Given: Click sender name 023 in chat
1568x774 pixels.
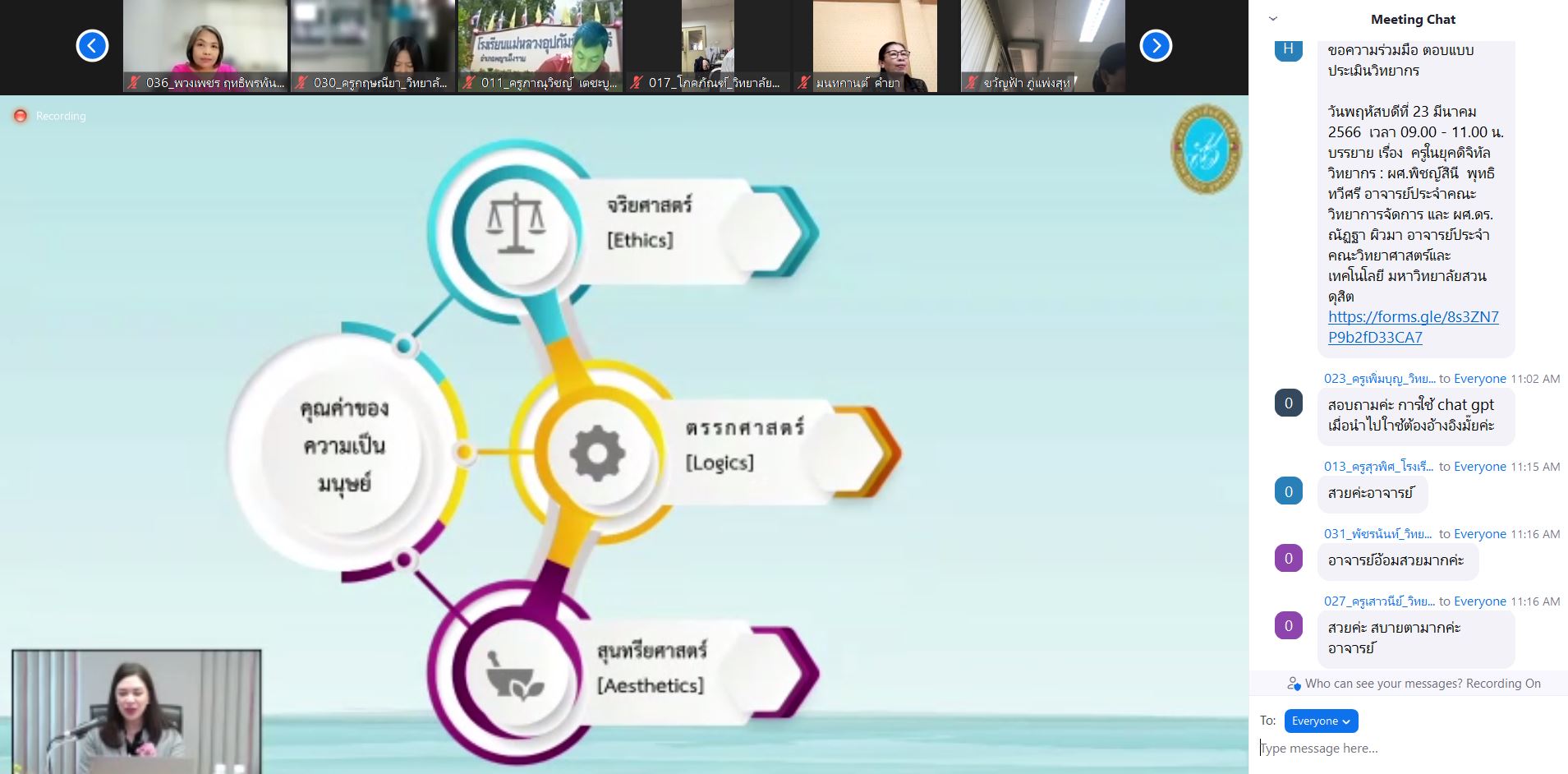Looking at the screenshot, I should pos(1379,379).
